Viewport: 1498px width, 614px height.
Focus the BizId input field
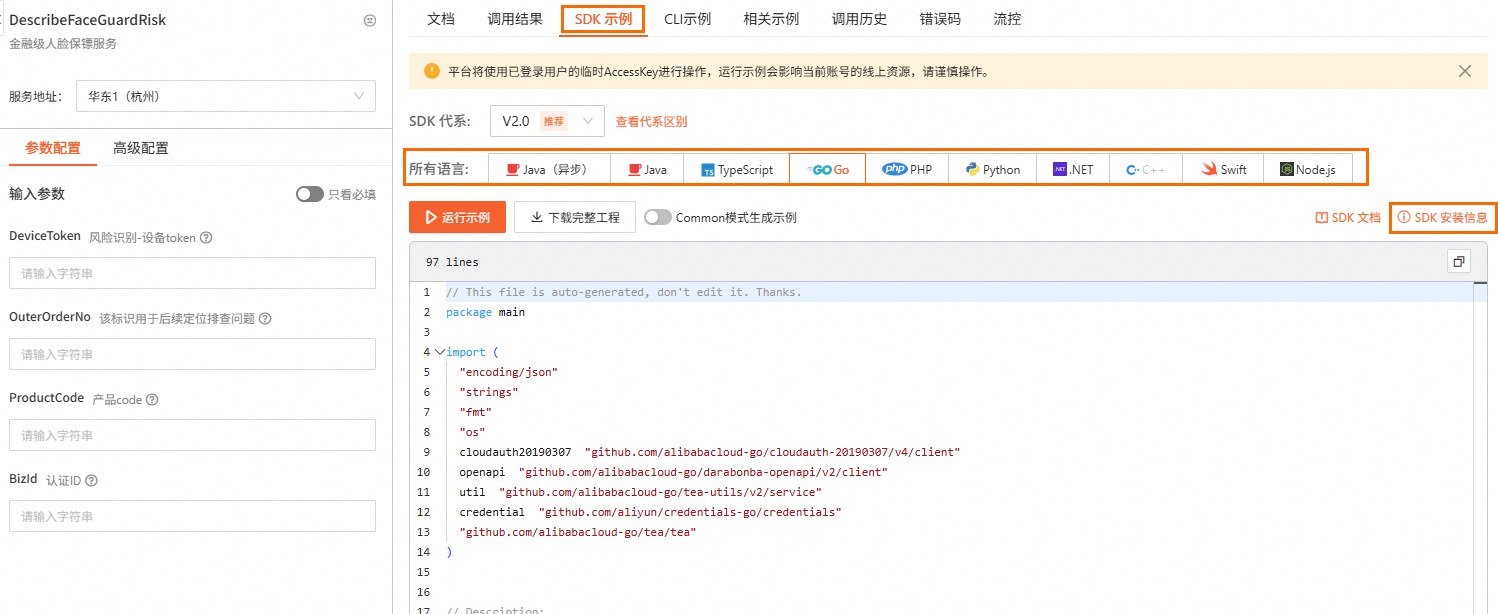[x=192, y=516]
